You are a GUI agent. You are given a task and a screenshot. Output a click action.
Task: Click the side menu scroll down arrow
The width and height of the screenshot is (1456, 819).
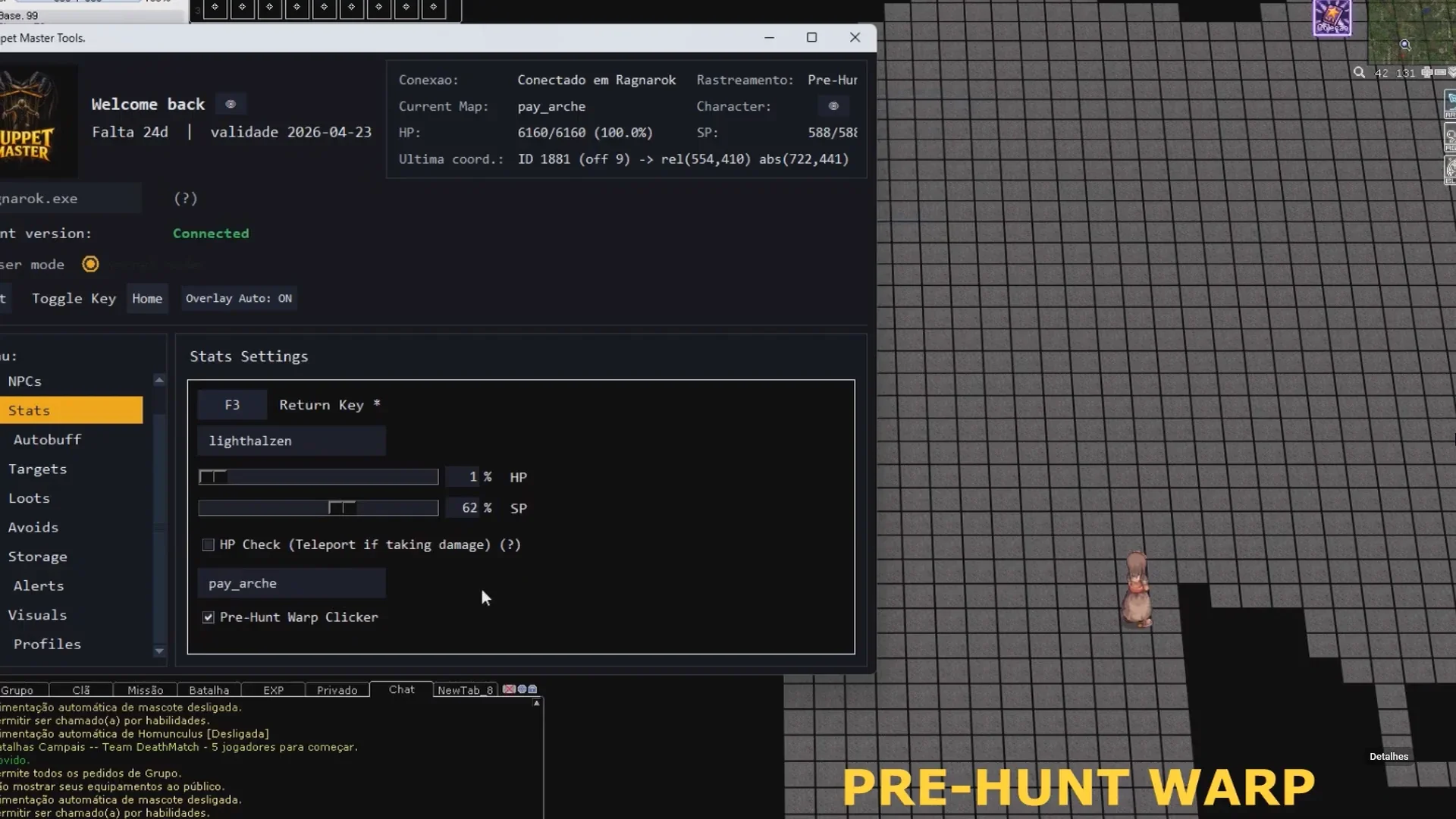(159, 651)
